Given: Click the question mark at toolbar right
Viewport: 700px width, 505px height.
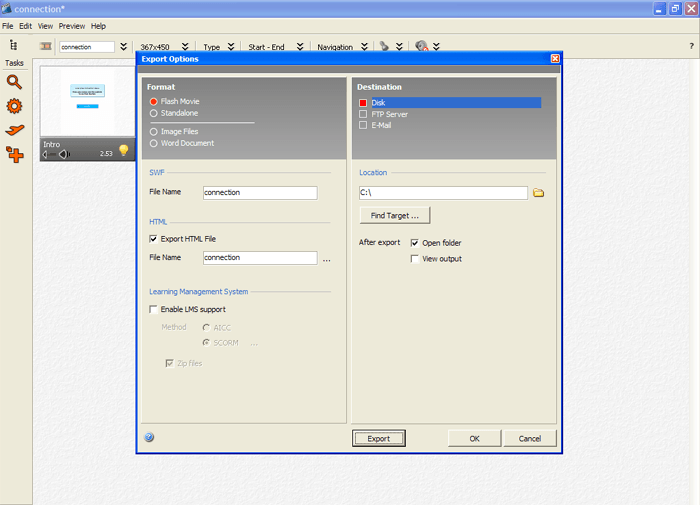Looking at the screenshot, I should pos(691,46).
